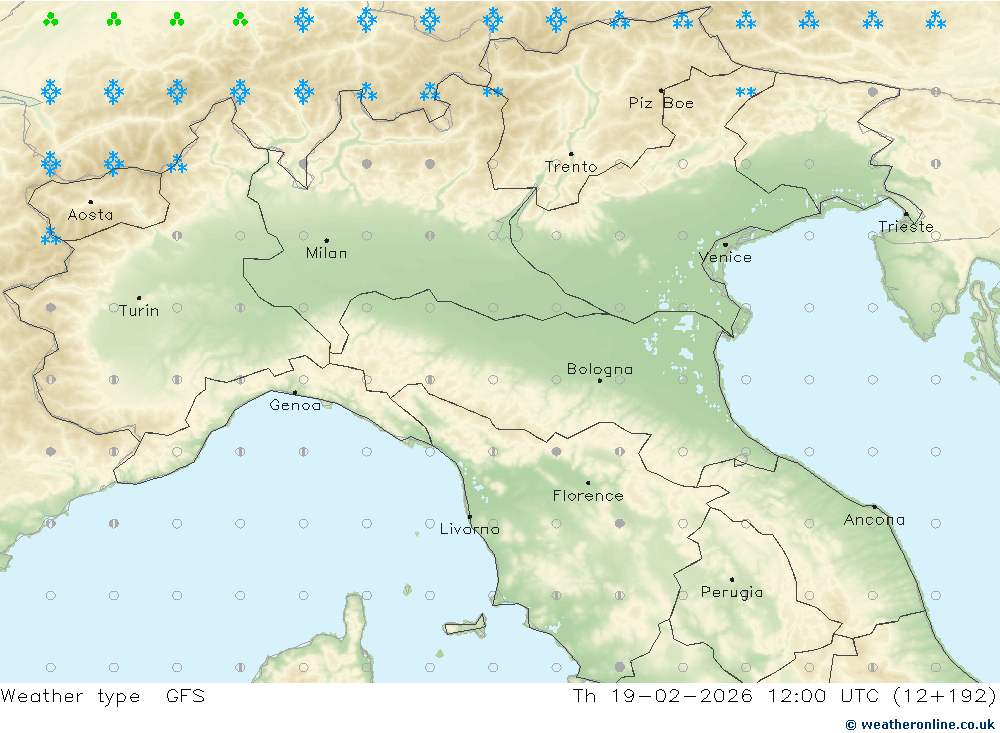Click the filled gray cloud circle south of Florence
1000x733 pixels.
pyautogui.click(x=619, y=524)
